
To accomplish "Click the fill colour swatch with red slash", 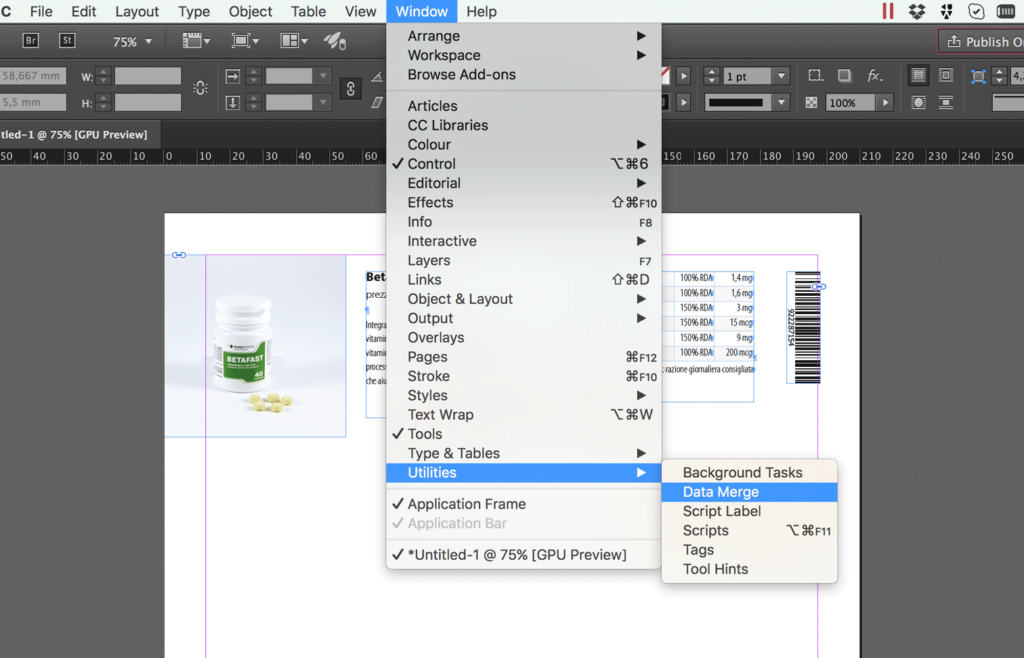I will click(665, 76).
